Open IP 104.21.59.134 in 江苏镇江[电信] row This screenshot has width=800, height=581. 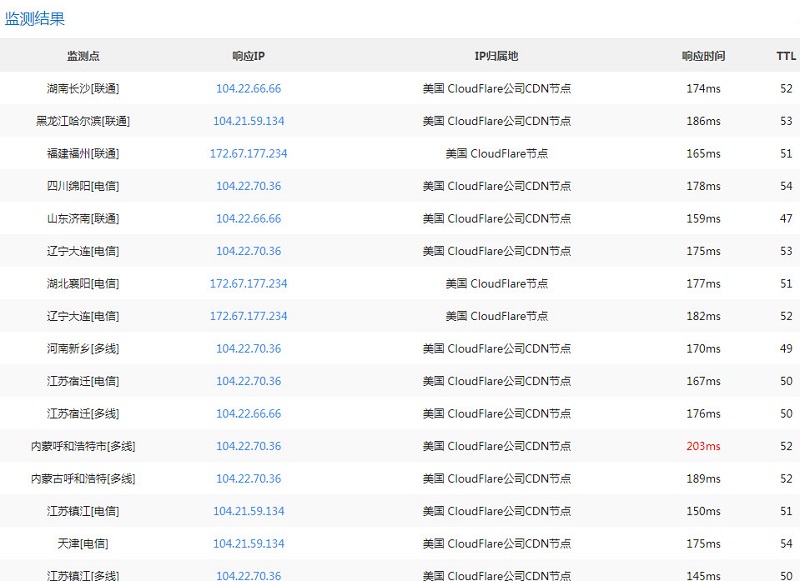click(x=248, y=511)
